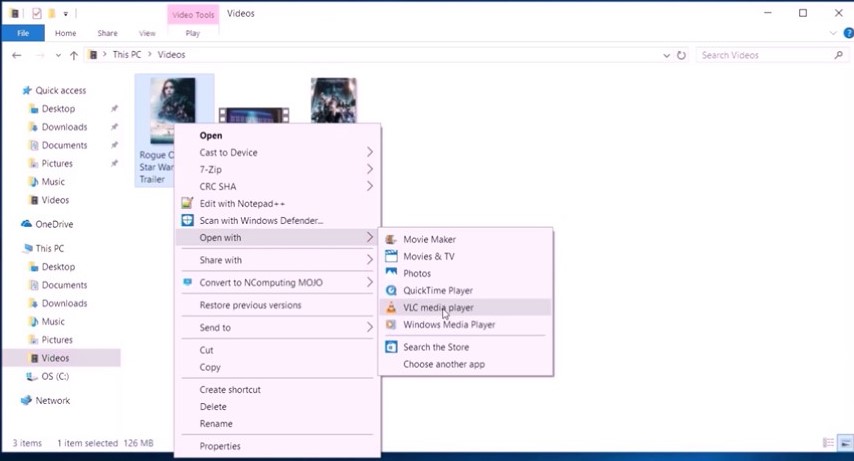Screen dimensions: 854x461
Task: Open with VLC media player
Action: (465, 307)
